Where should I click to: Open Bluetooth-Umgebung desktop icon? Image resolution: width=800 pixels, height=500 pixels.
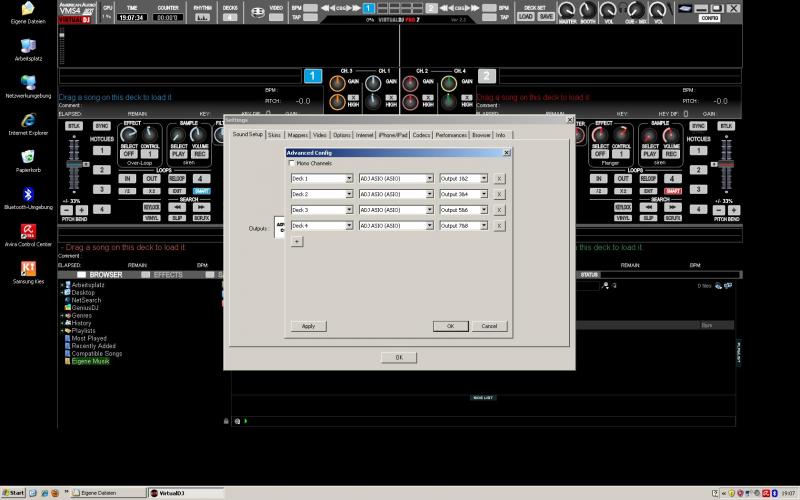[28, 198]
